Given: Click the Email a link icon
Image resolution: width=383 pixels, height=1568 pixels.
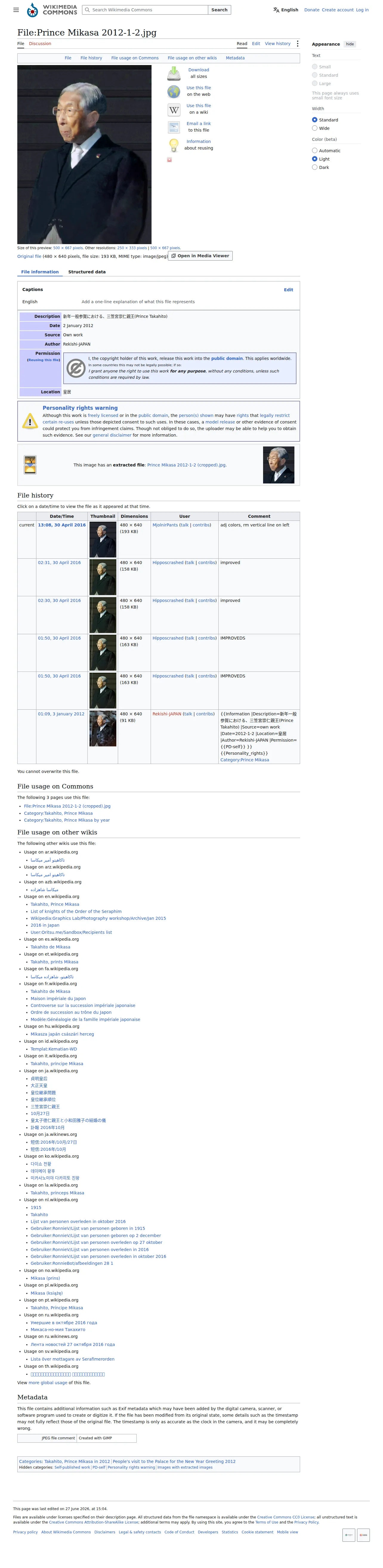Looking at the screenshot, I should click(x=174, y=127).
